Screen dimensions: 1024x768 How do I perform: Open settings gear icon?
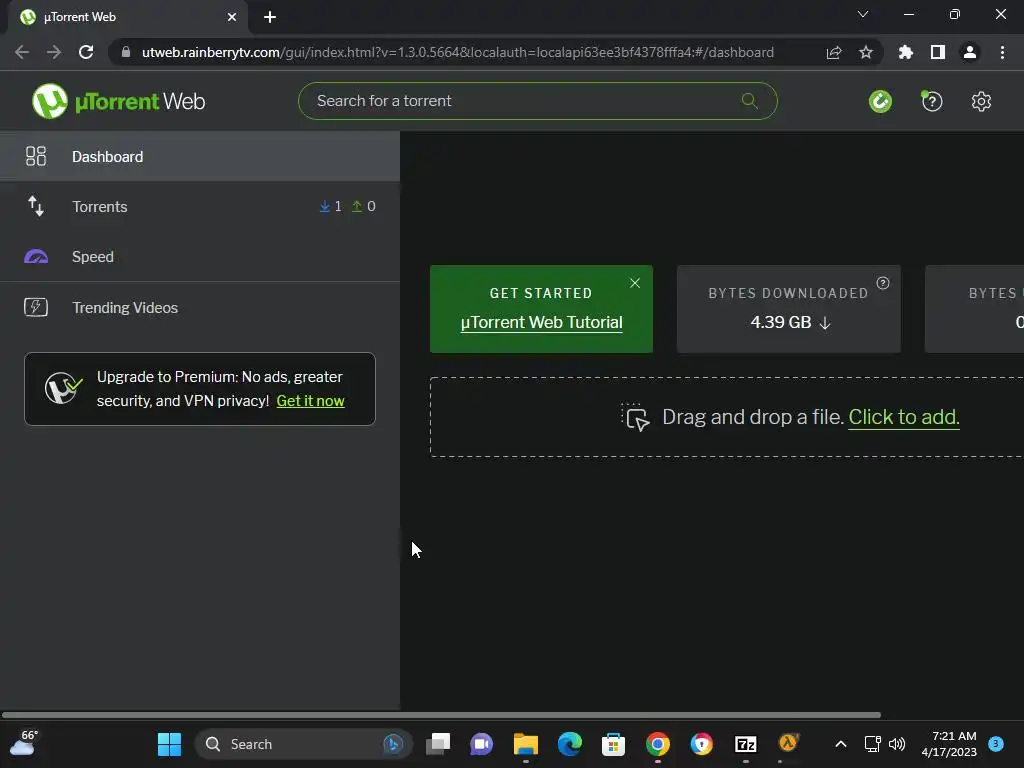coord(981,101)
